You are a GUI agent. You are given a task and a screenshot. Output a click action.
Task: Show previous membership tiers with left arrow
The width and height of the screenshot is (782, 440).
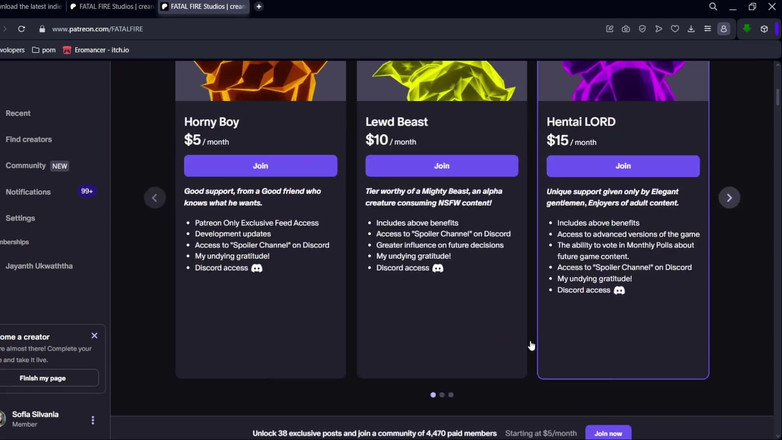pos(154,198)
